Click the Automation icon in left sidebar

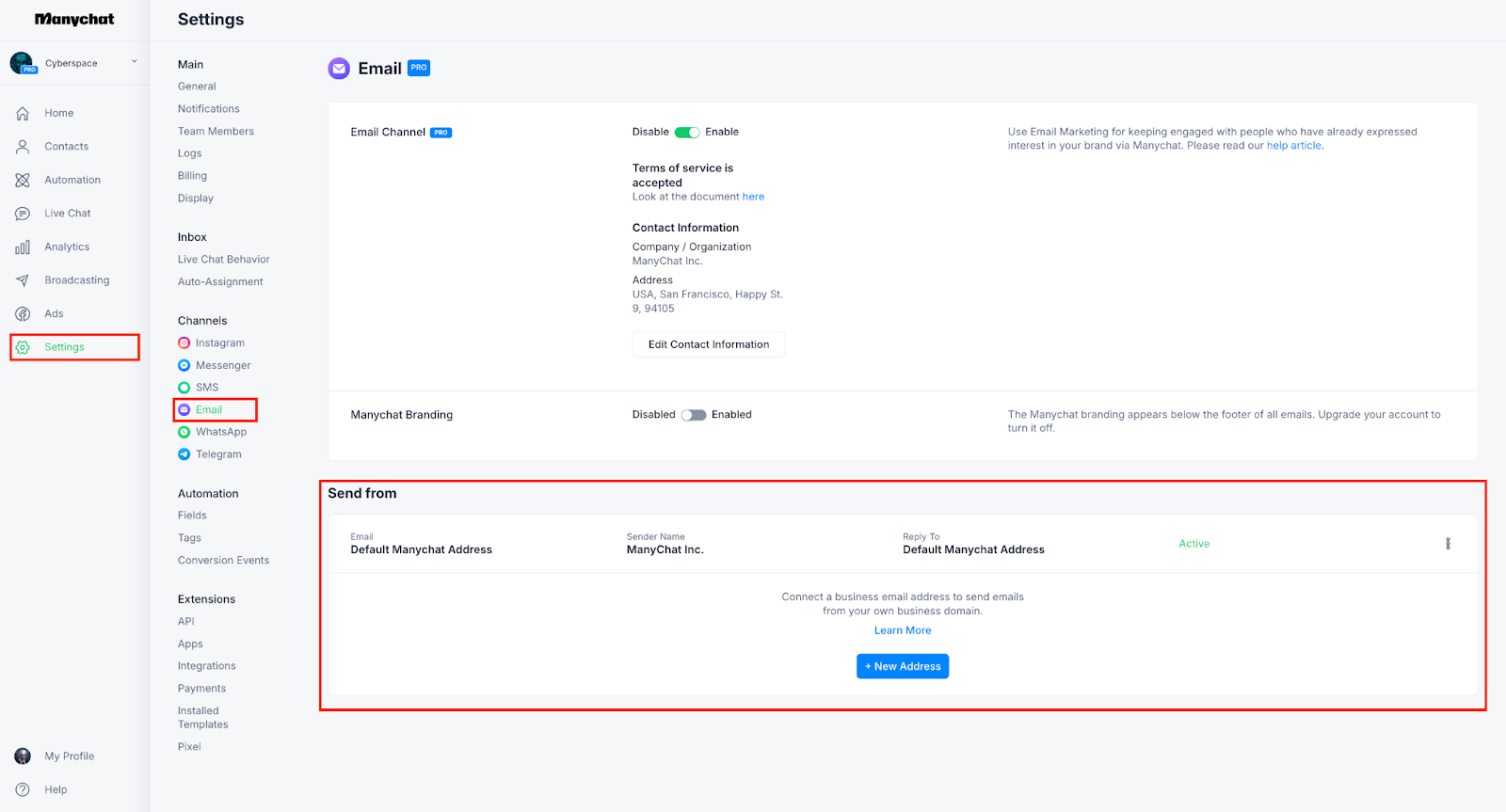tap(23, 180)
